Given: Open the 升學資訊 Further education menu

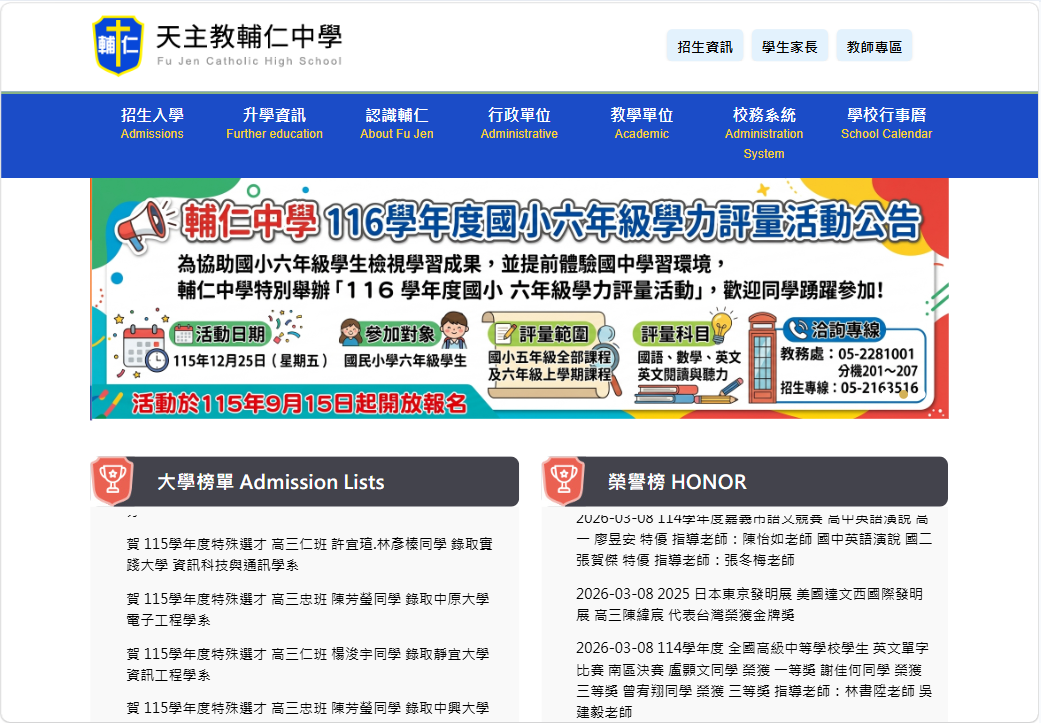Looking at the screenshot, I should pyautogui.click(x=274, y=123).
